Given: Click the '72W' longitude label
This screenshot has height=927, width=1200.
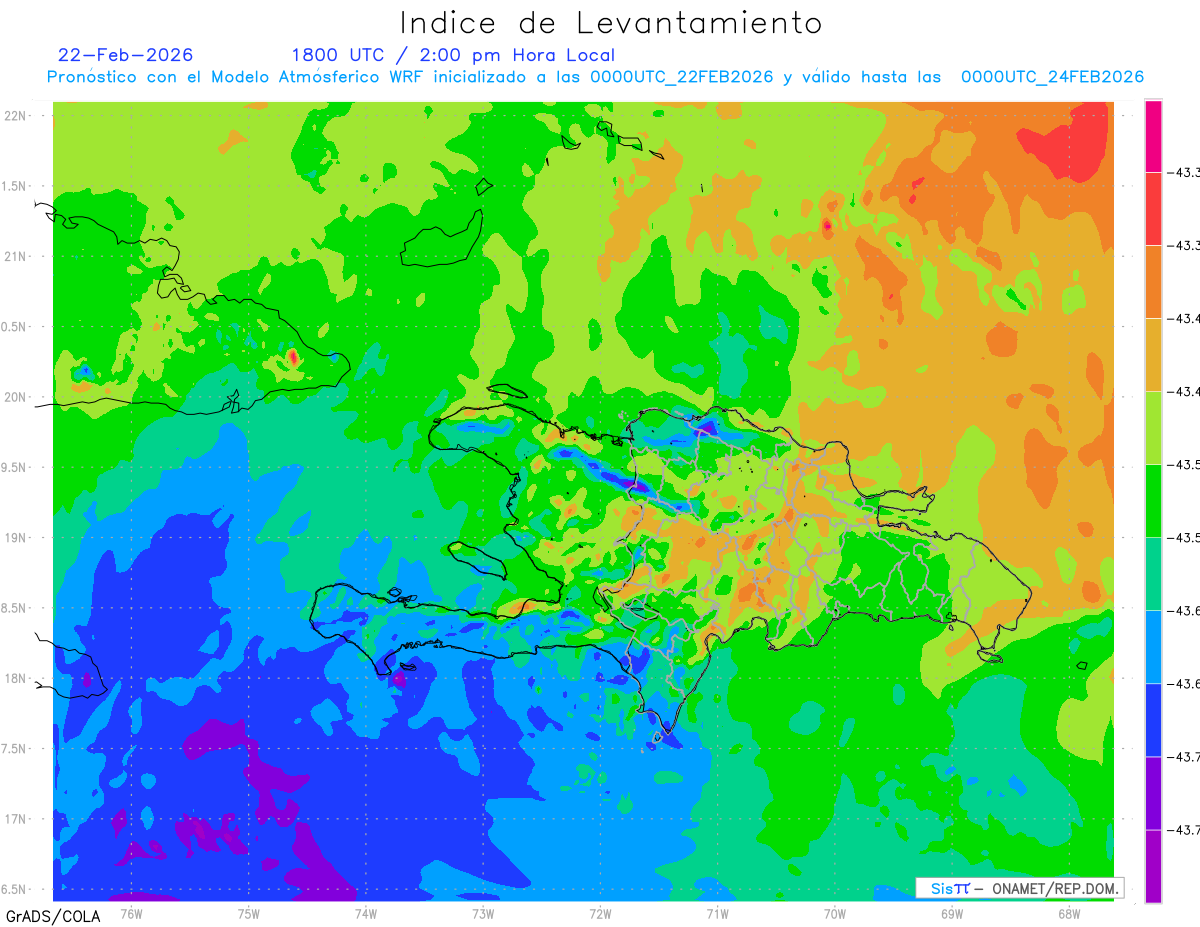Looking at the screenshot, I should coord(600,913).
